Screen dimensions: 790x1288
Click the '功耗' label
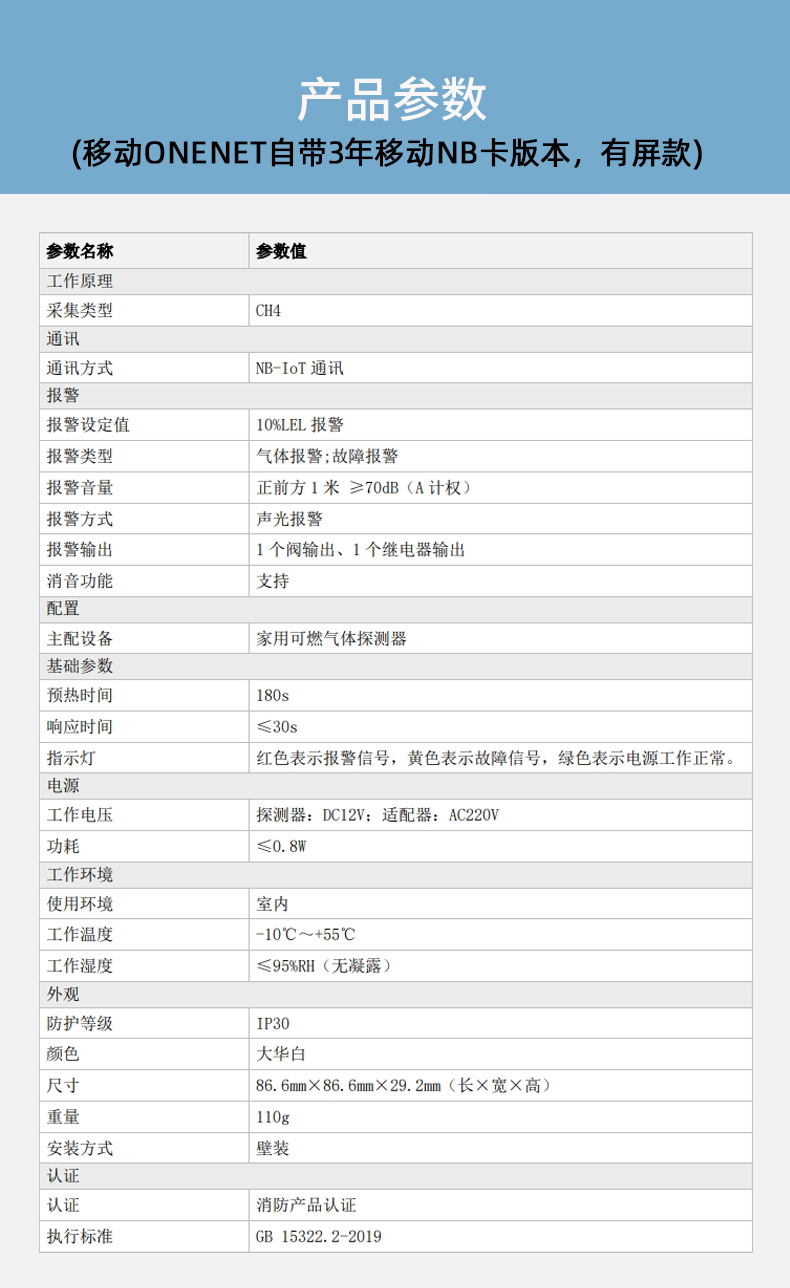point(63,846)
